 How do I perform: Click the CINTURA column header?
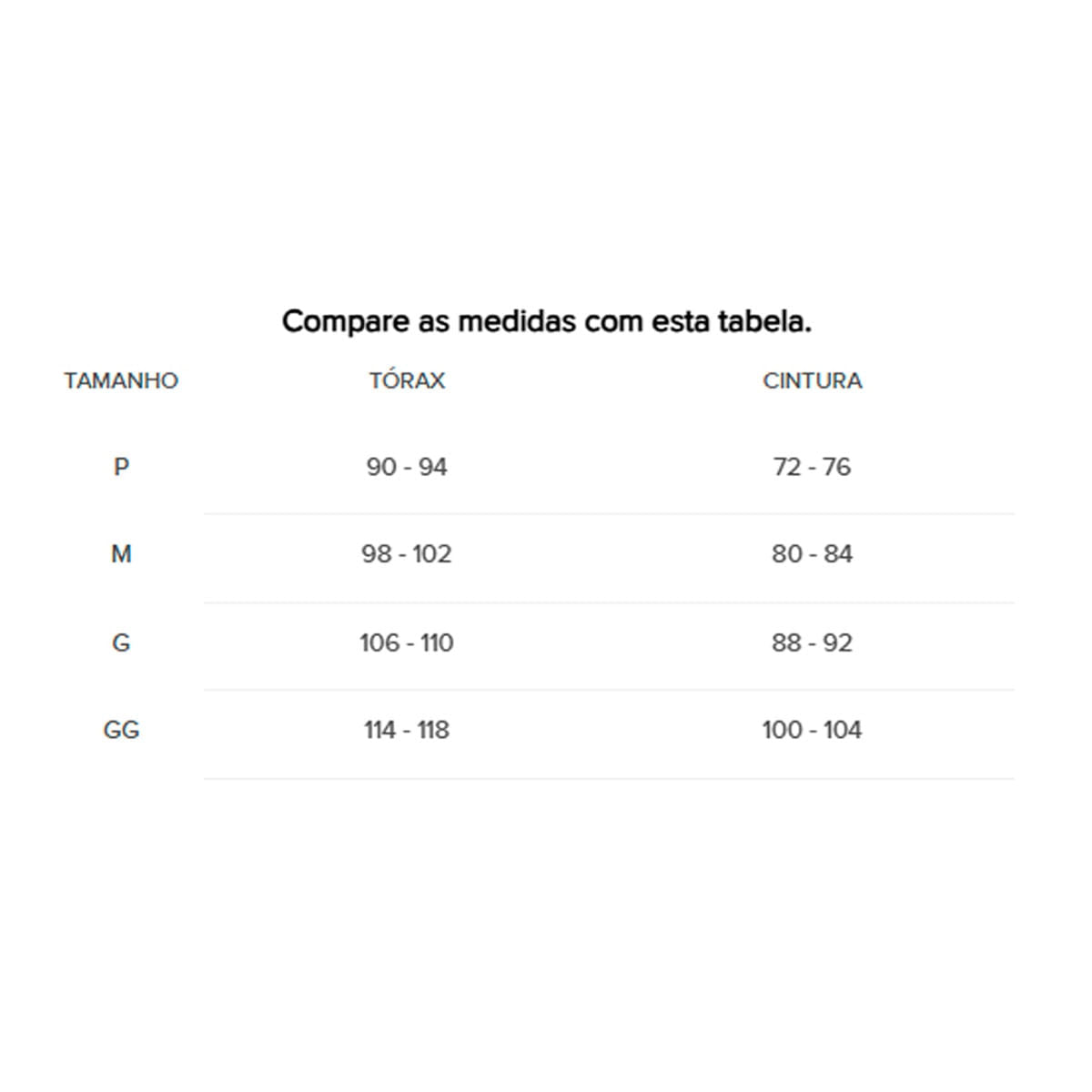click(812, 380)
